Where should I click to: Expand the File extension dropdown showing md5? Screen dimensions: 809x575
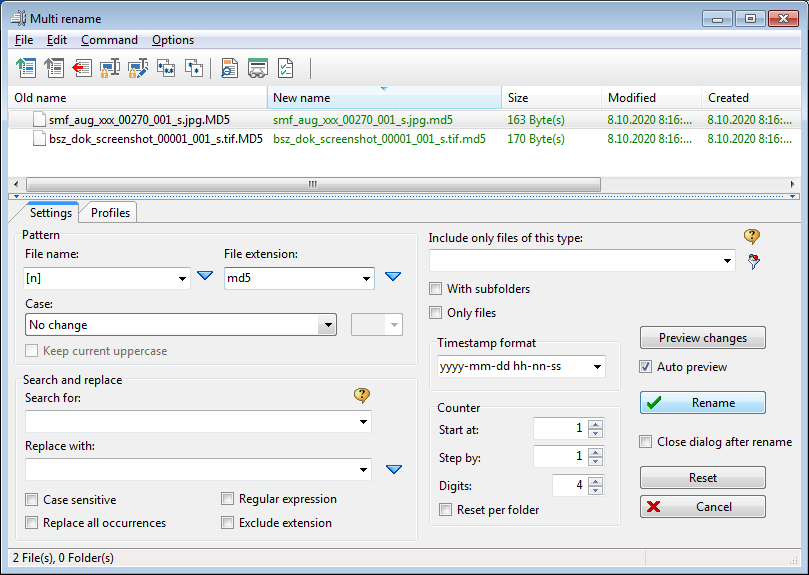click(366, 279)
